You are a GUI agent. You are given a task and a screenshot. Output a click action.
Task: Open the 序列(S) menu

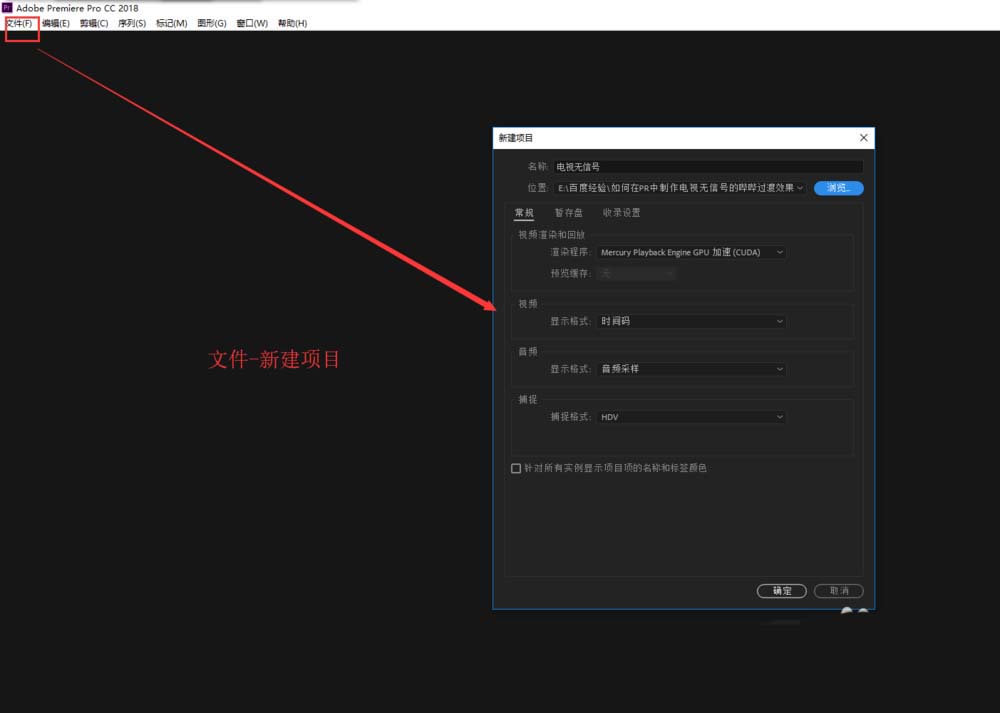[131, 23]
